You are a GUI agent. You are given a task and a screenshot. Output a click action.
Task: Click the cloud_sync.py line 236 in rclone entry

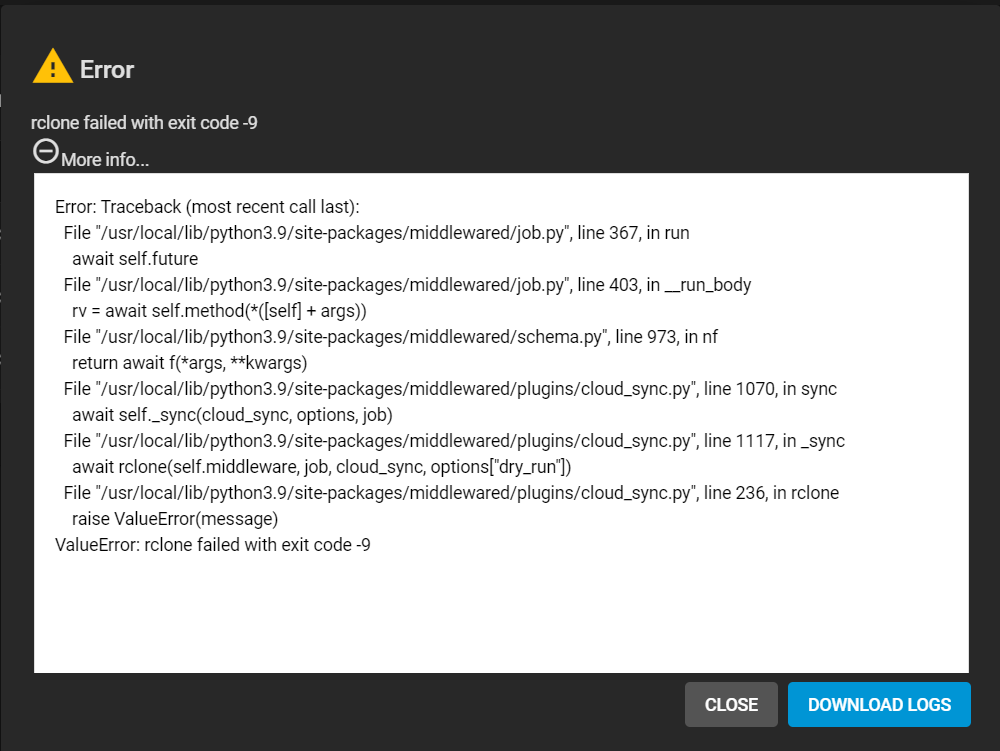coord(452,493)
